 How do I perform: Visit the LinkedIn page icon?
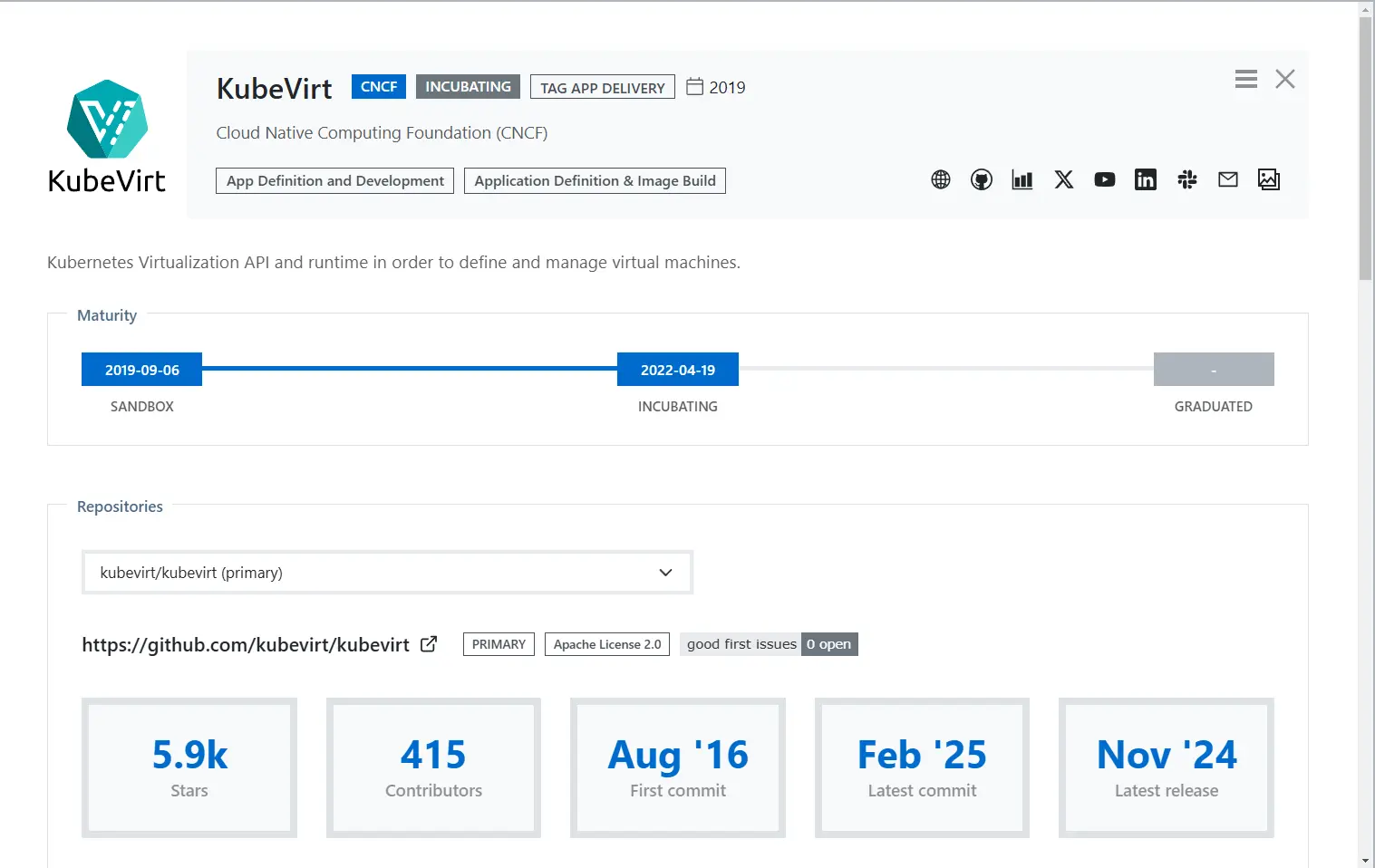click(x=1145, y=179)
